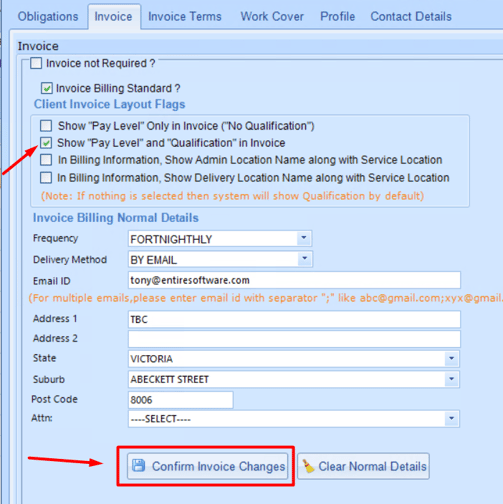Screen dimensions: 503x504
Task: Click the broom icon beside Clear Normal Details
Action: [309, 466]
